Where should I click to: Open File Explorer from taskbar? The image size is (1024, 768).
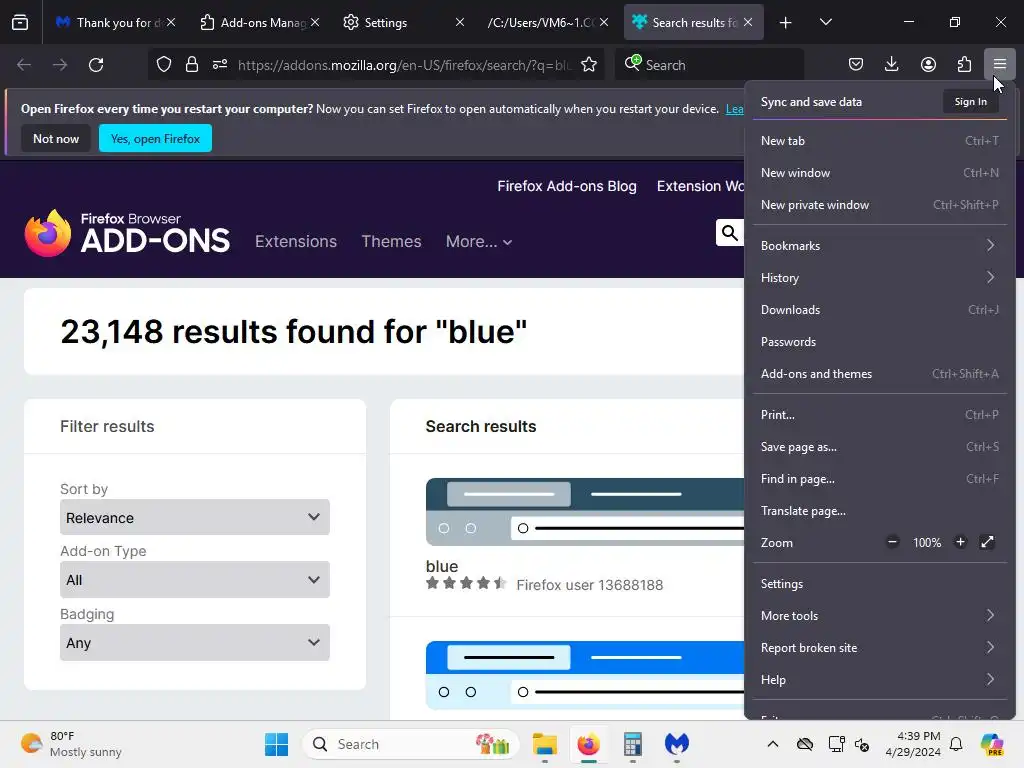[545, 744]
